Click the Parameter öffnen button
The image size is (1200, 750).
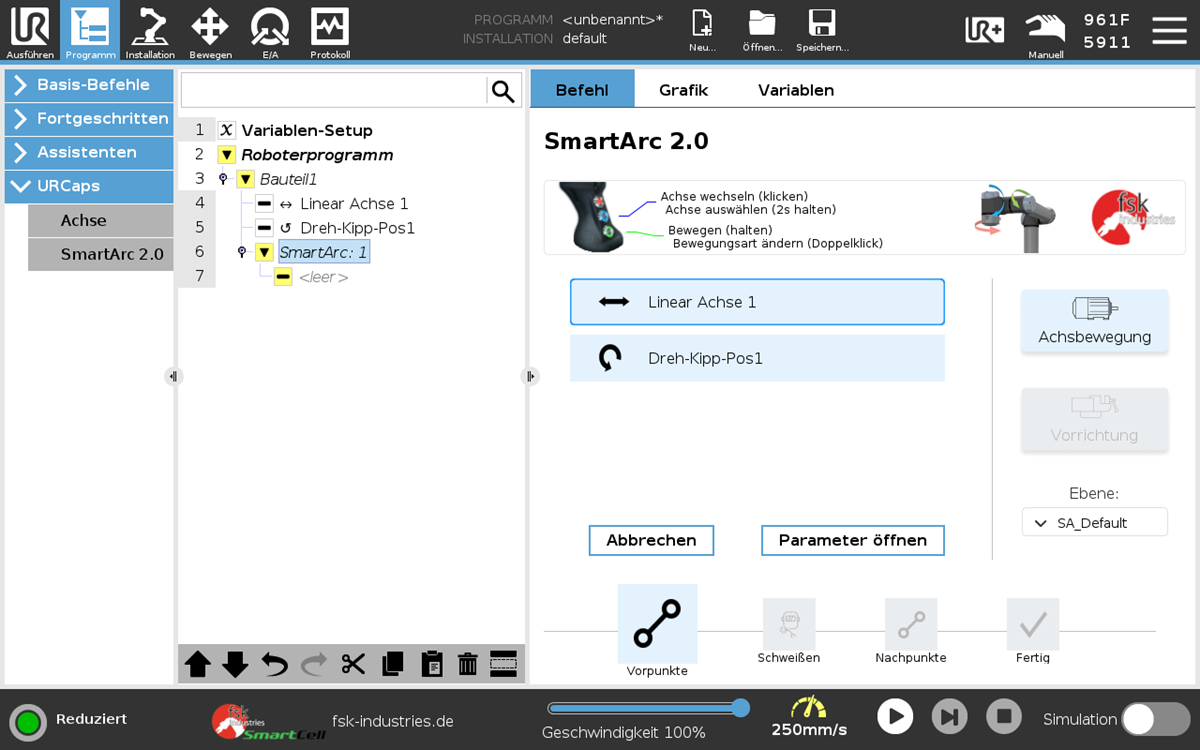(853, 541)
